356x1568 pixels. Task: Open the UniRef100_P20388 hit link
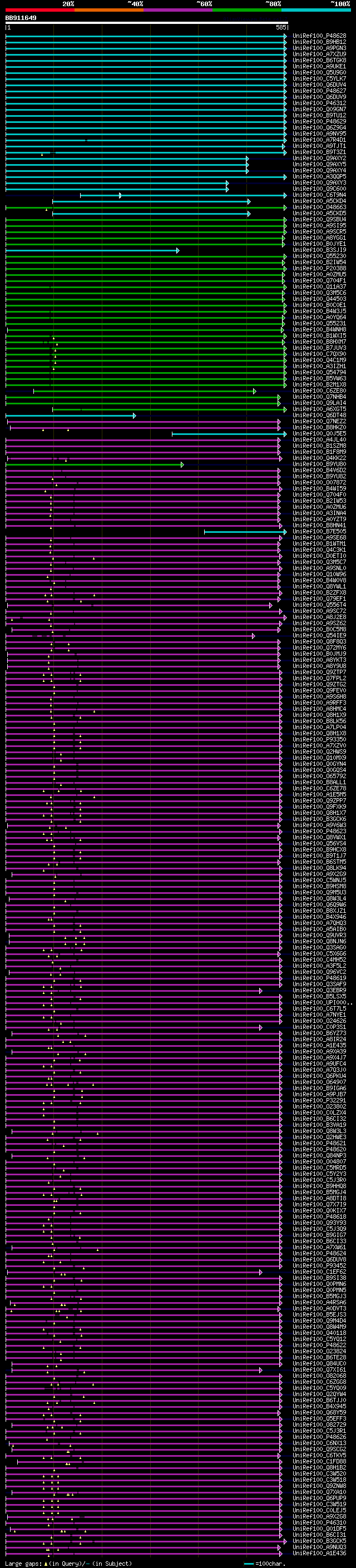[x=319, y=269]
